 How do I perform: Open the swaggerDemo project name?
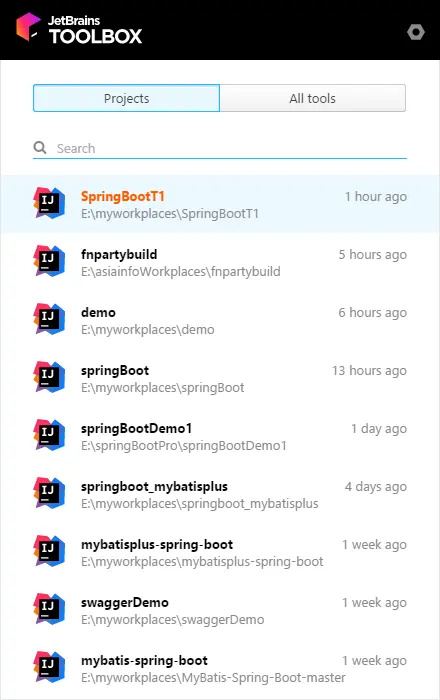(125, 603)
